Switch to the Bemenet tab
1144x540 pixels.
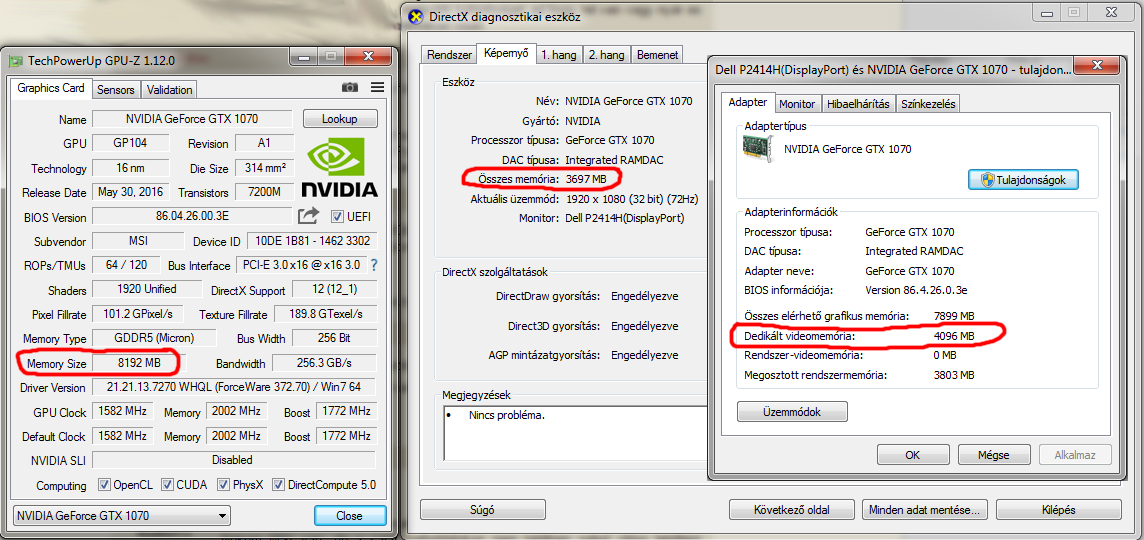(657, 55)
